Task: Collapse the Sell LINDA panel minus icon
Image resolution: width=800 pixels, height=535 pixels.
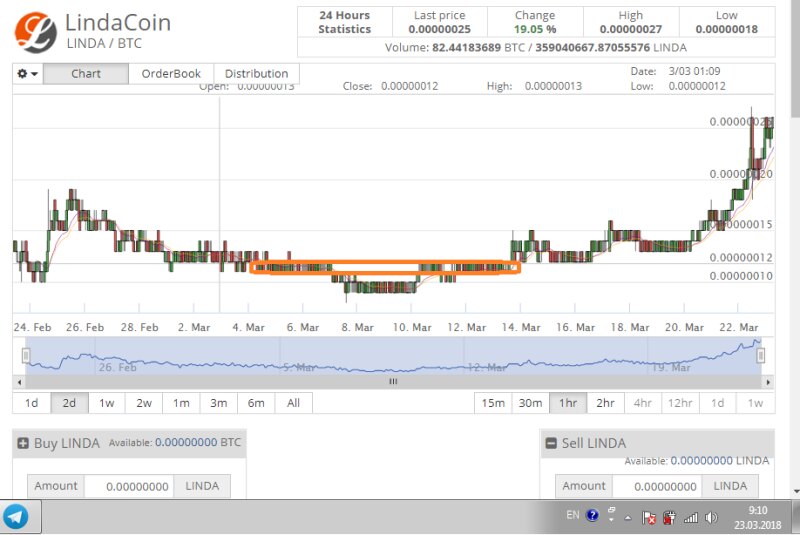Action: pyautogui.click(x=550, y=443)
